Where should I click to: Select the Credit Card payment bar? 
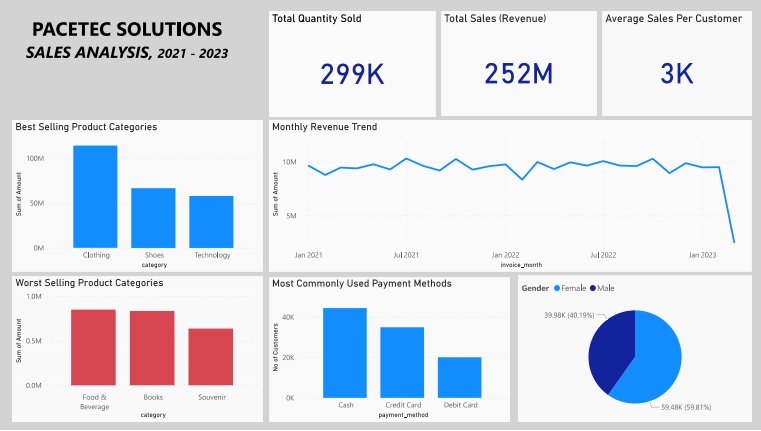tap(402, 362)
